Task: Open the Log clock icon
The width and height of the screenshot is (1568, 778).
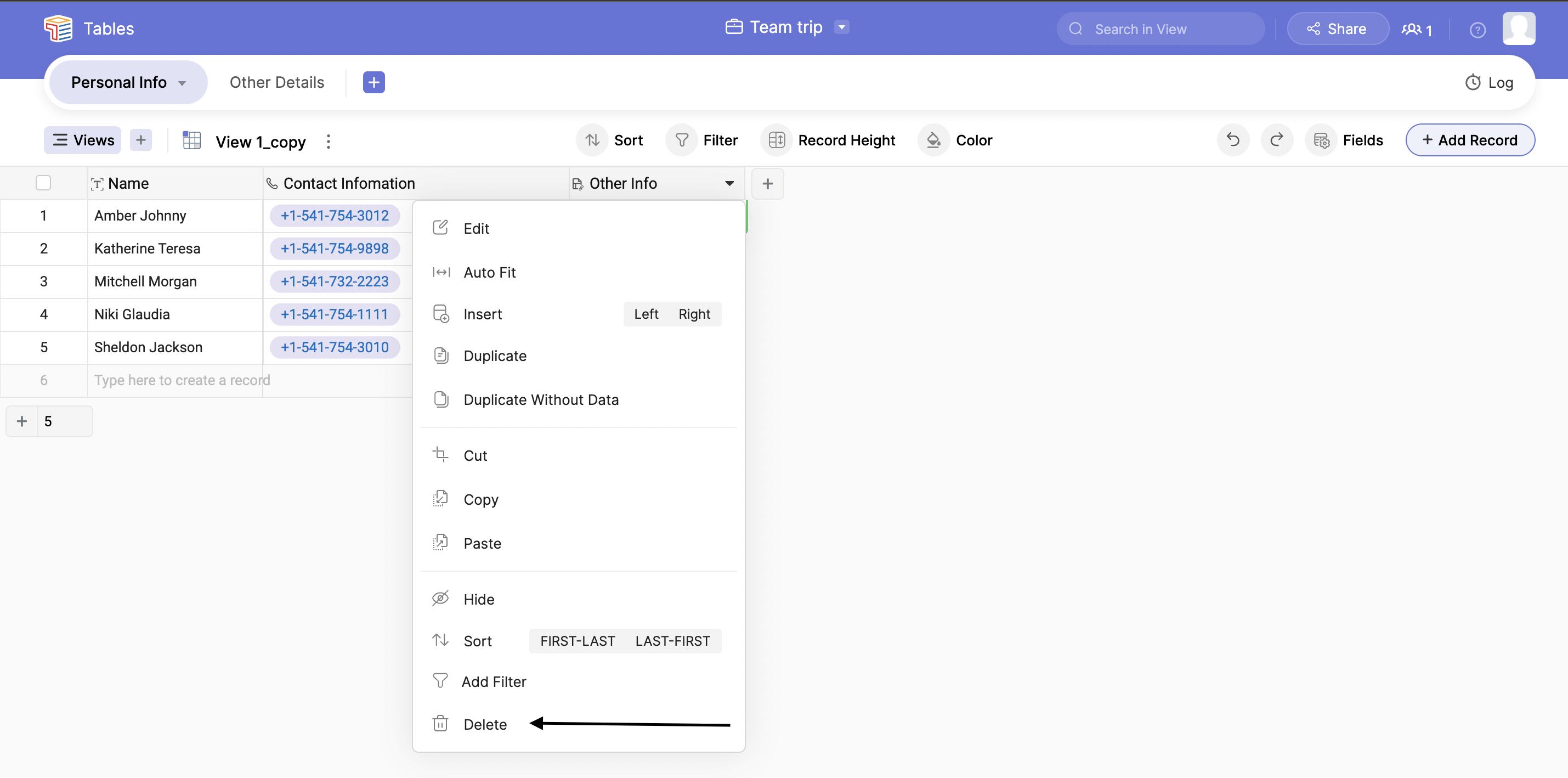Action: 1473,82
